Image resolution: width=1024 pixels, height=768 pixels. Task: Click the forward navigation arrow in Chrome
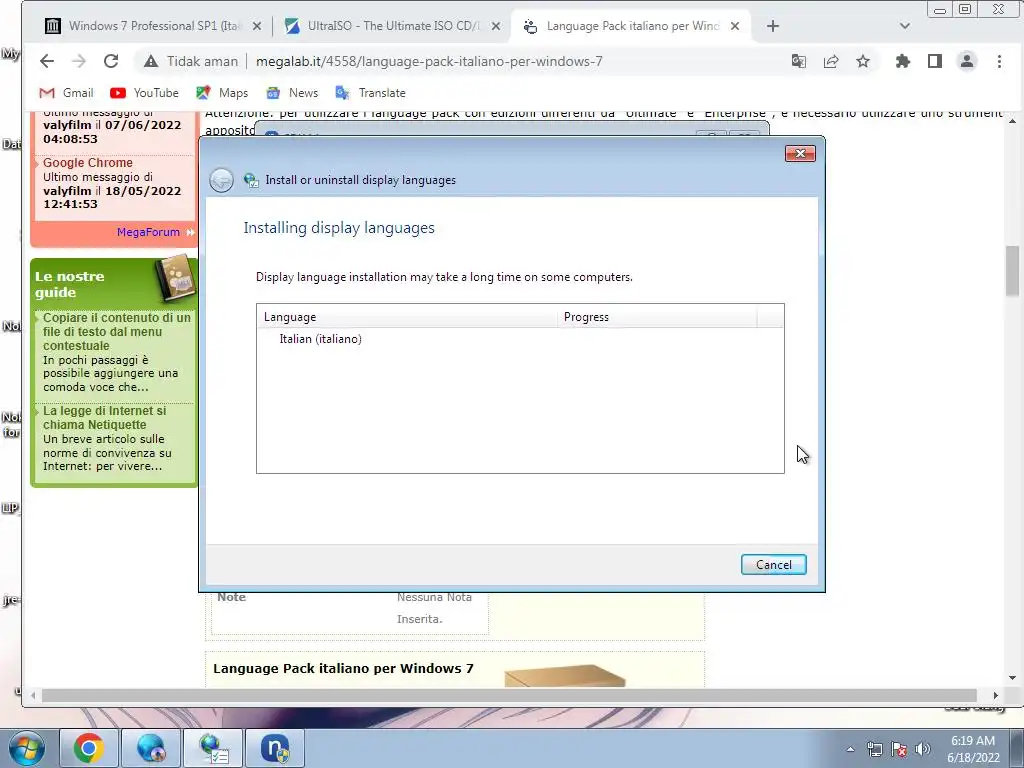click(78, 61)
